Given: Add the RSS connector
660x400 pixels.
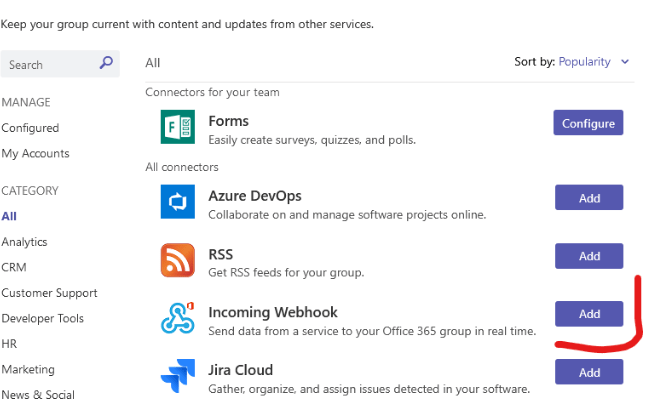Looking at the screenshot, I should coord(589,256).
